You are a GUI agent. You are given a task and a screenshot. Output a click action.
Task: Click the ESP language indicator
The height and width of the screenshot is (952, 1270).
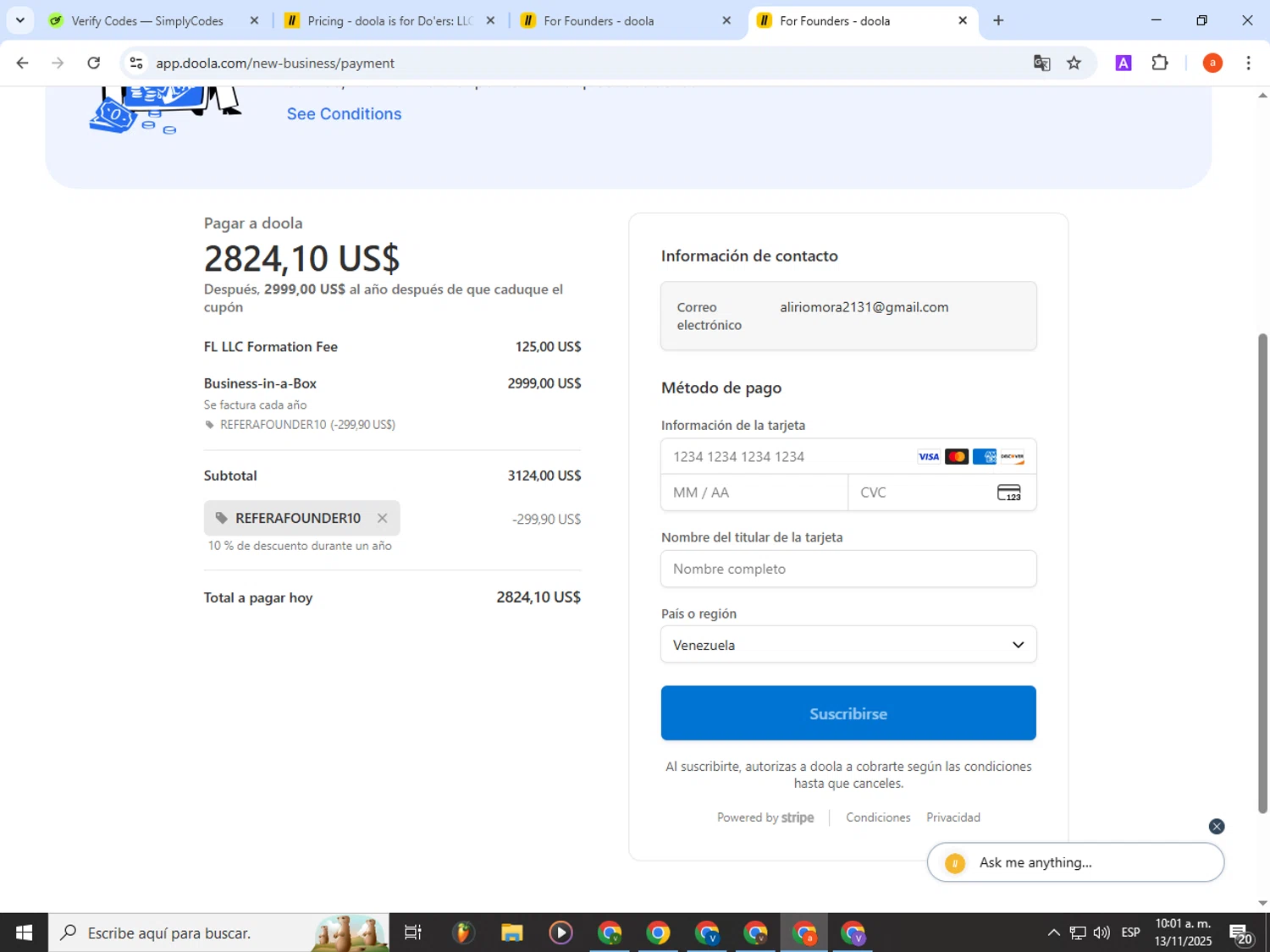1130,933
